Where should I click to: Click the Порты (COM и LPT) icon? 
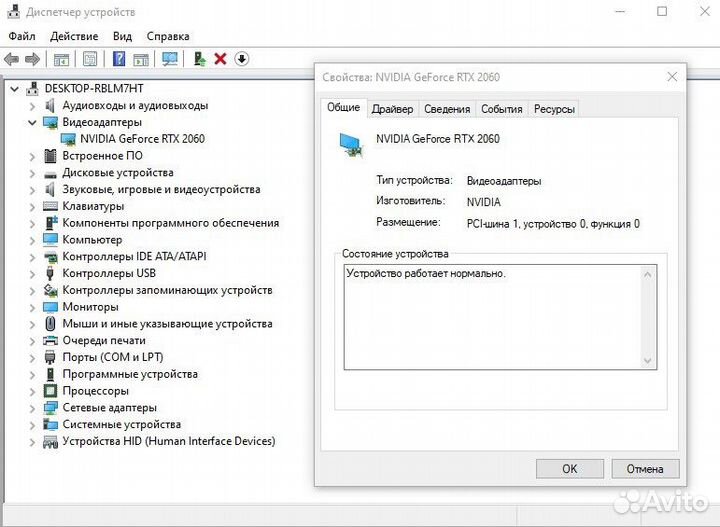[x=50, y=357]
